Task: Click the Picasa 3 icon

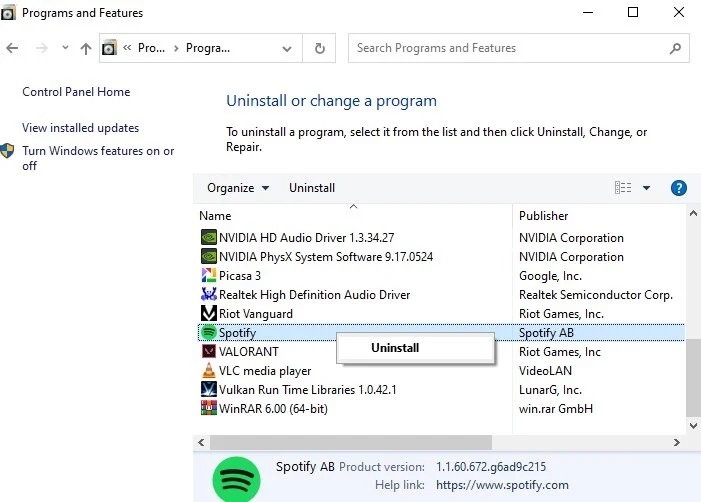Action: 208,275
